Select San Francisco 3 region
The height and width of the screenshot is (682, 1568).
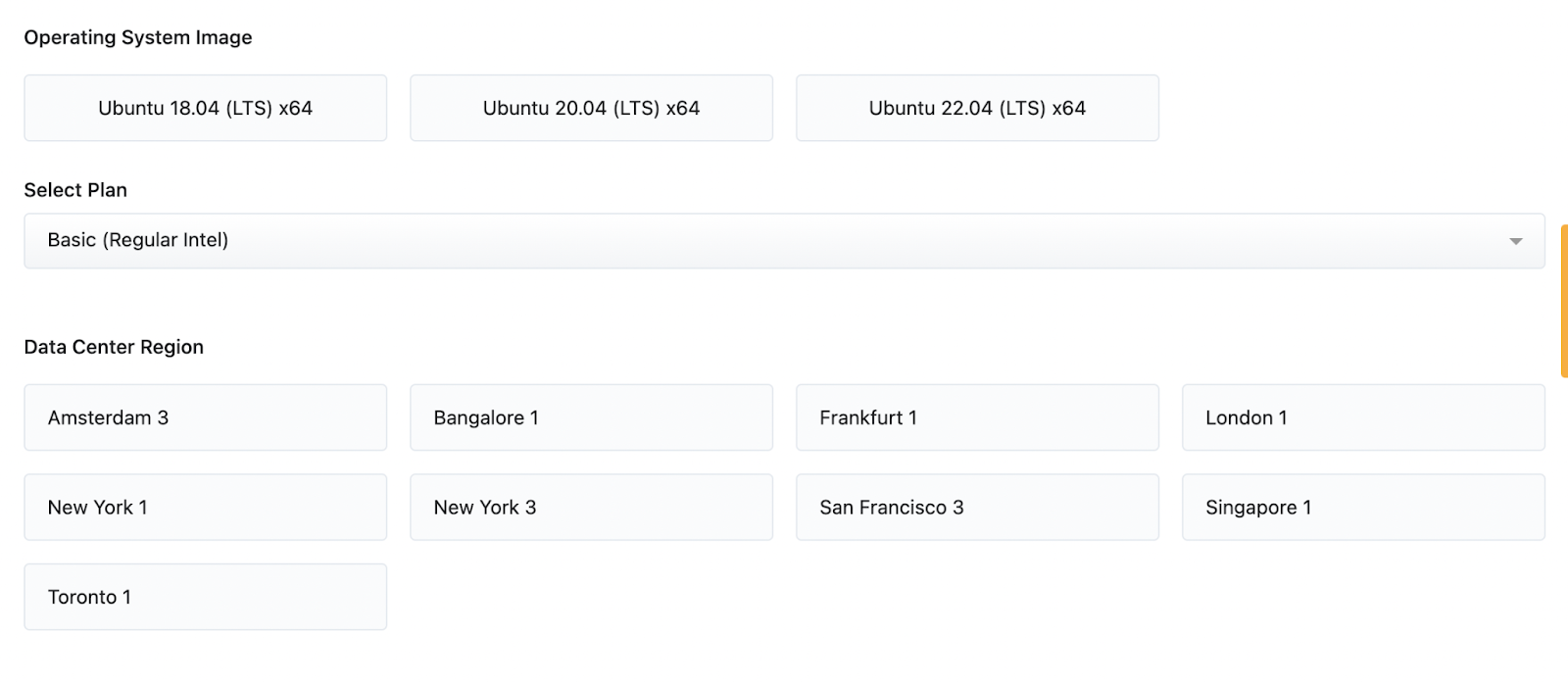977,508
